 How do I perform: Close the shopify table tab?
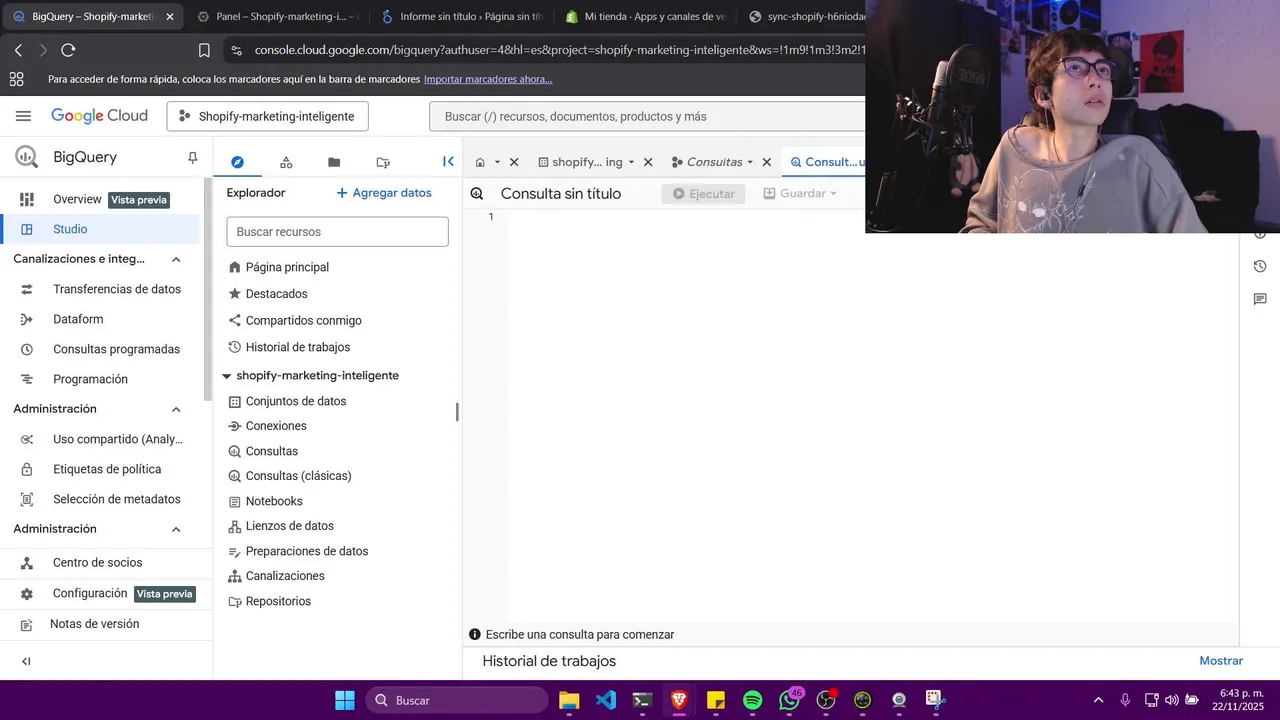click(x=648, y=162)
